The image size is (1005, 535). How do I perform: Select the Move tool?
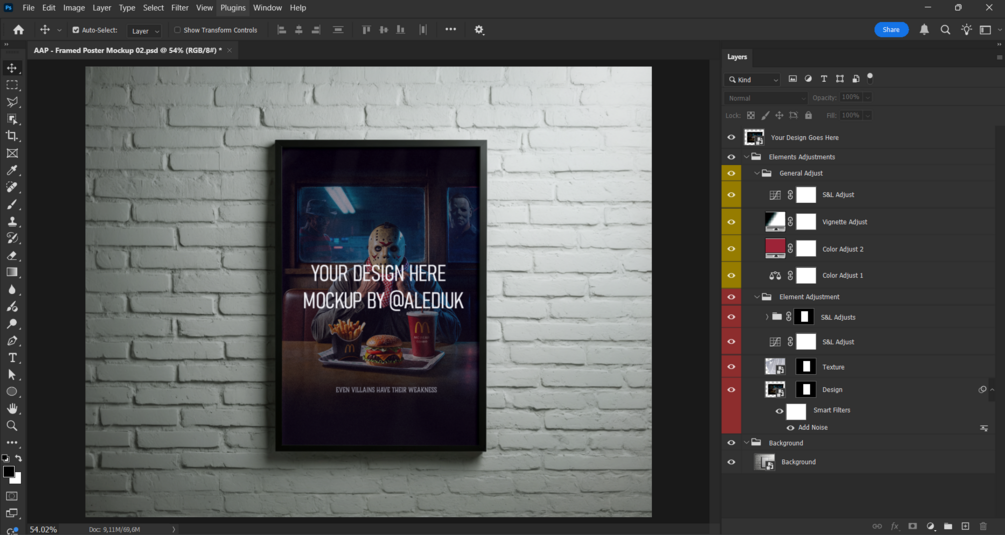click(x=12, y=68)
